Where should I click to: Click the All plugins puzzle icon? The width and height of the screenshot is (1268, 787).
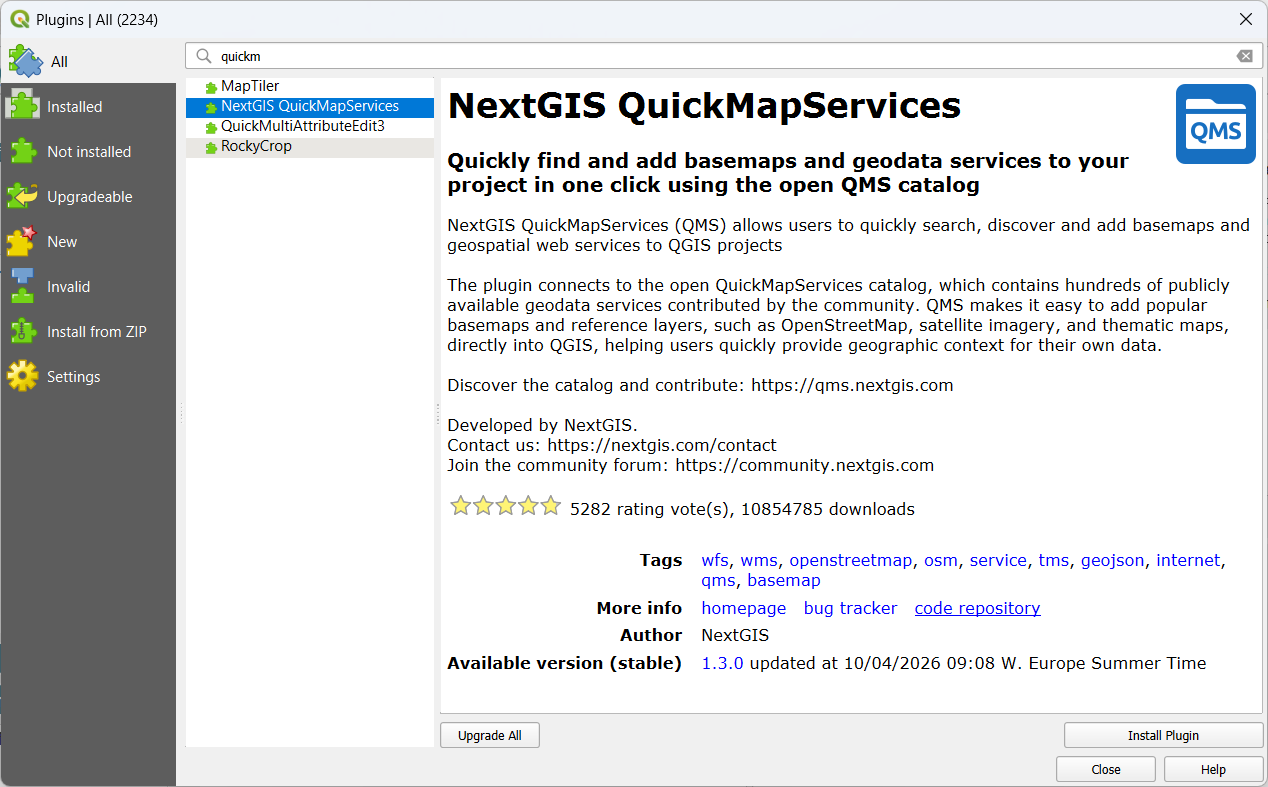point(25,60)
